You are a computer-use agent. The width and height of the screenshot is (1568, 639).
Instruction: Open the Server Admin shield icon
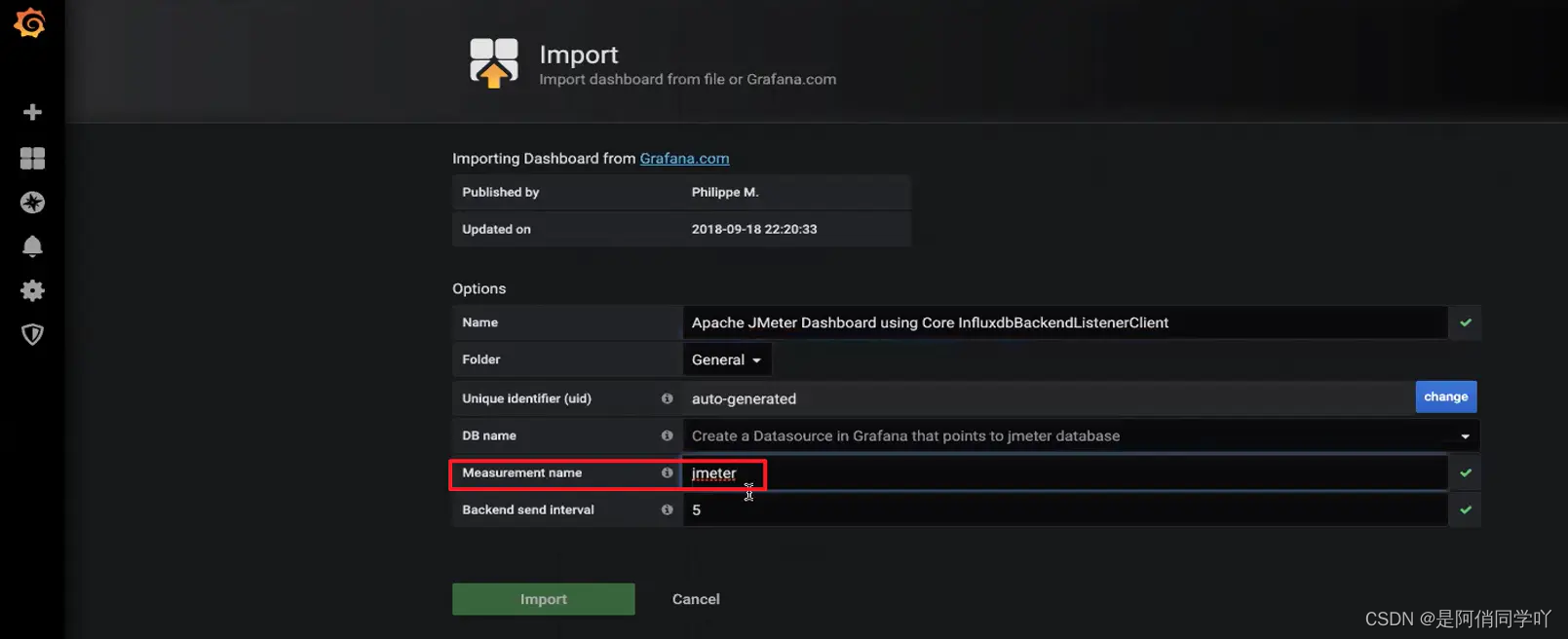point(32,334)
